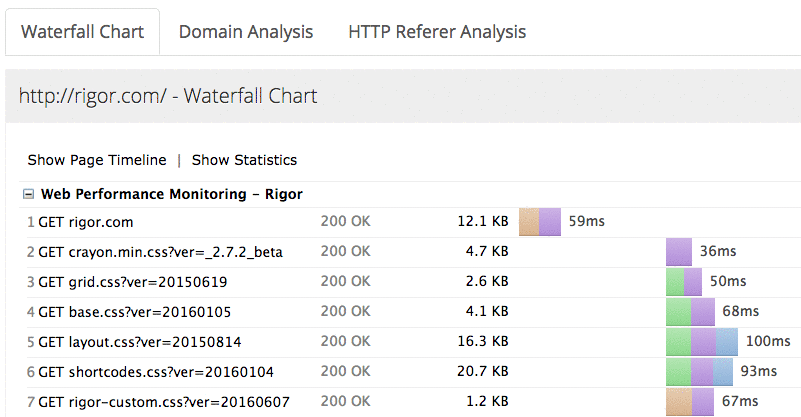The width and height of the screenshot is (801, 417).
Task: Click the 59ms timing bar for rigor.com
Action: click(540, 222)
